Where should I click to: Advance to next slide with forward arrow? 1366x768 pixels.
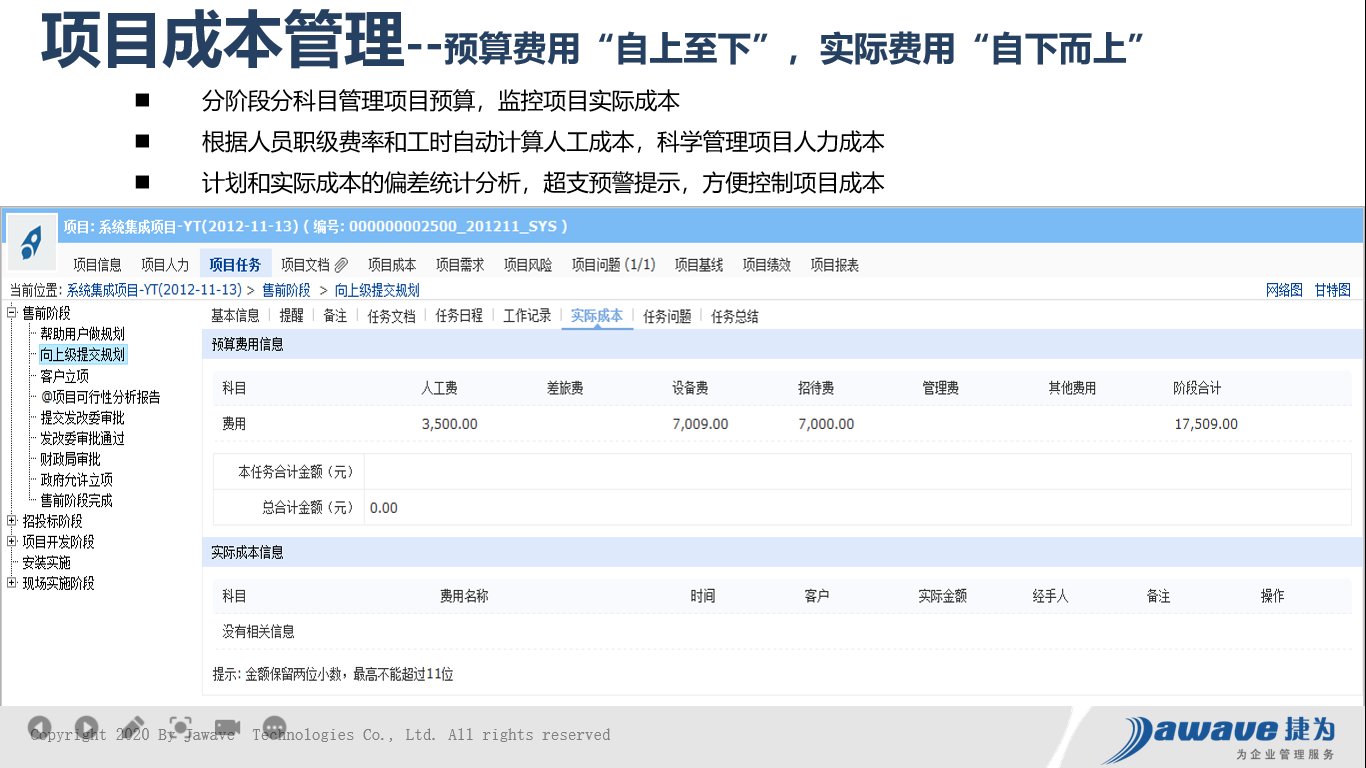(x=86, y=728)
